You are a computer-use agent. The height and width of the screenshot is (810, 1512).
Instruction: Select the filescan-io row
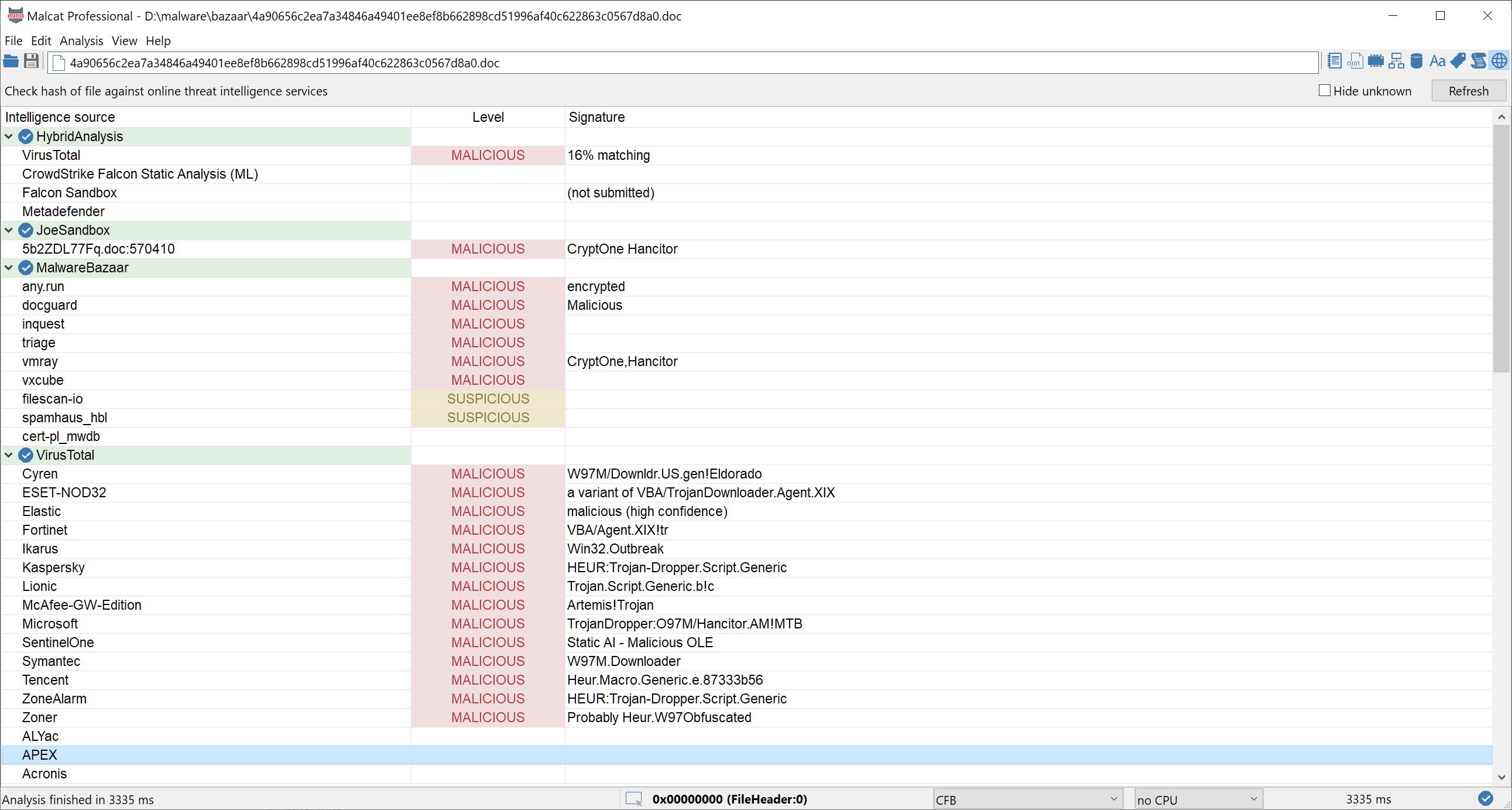[x=746, y=399]
